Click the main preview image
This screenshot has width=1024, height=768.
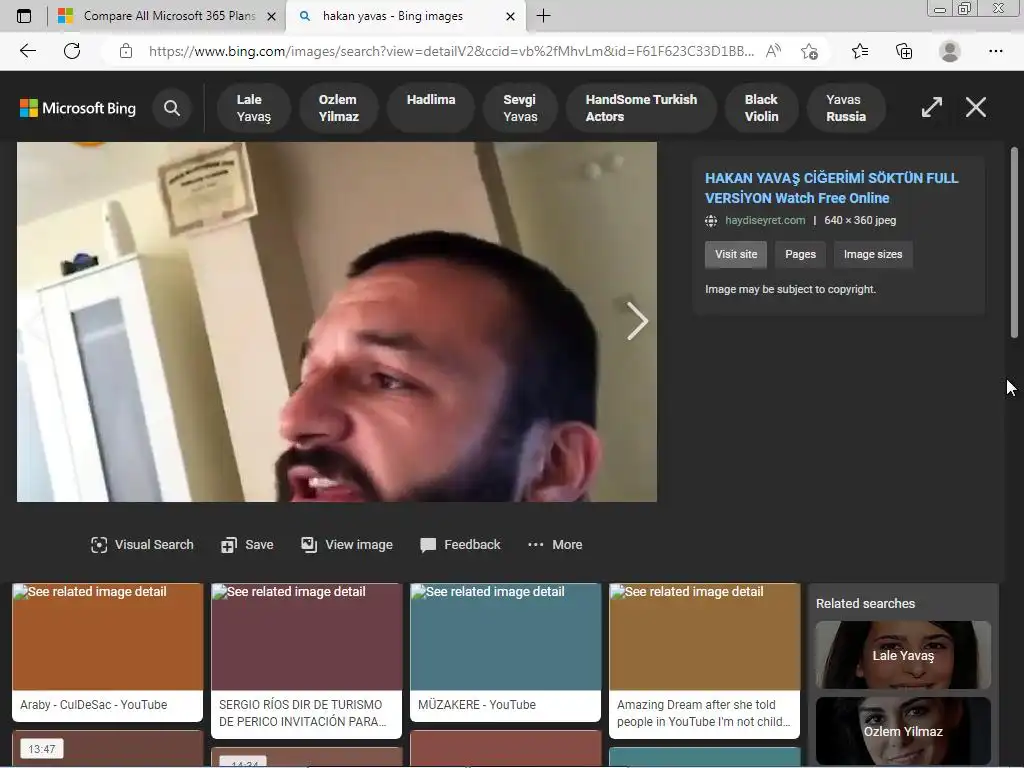coord(337,322)
